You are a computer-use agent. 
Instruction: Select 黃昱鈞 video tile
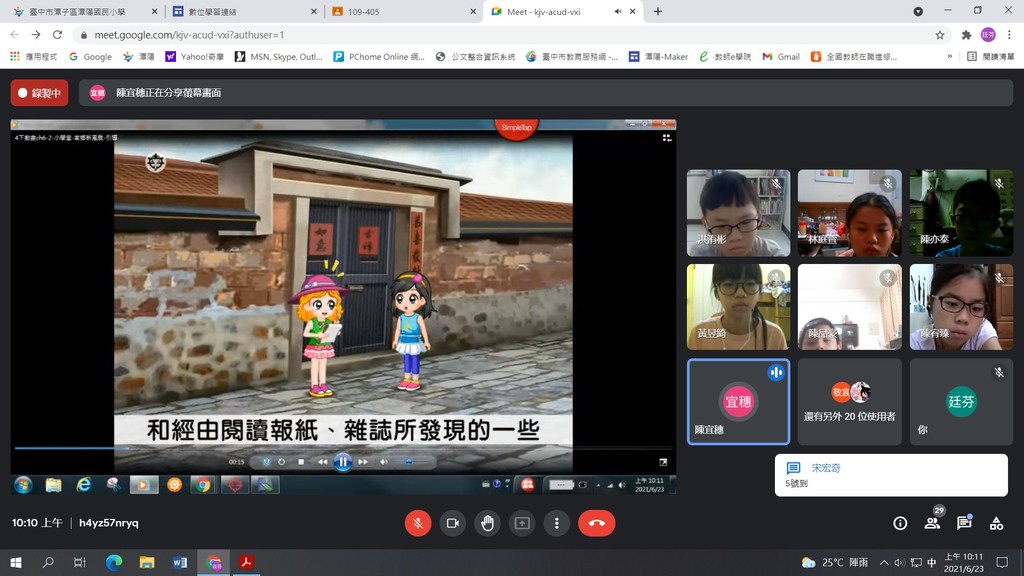point(739,307)
